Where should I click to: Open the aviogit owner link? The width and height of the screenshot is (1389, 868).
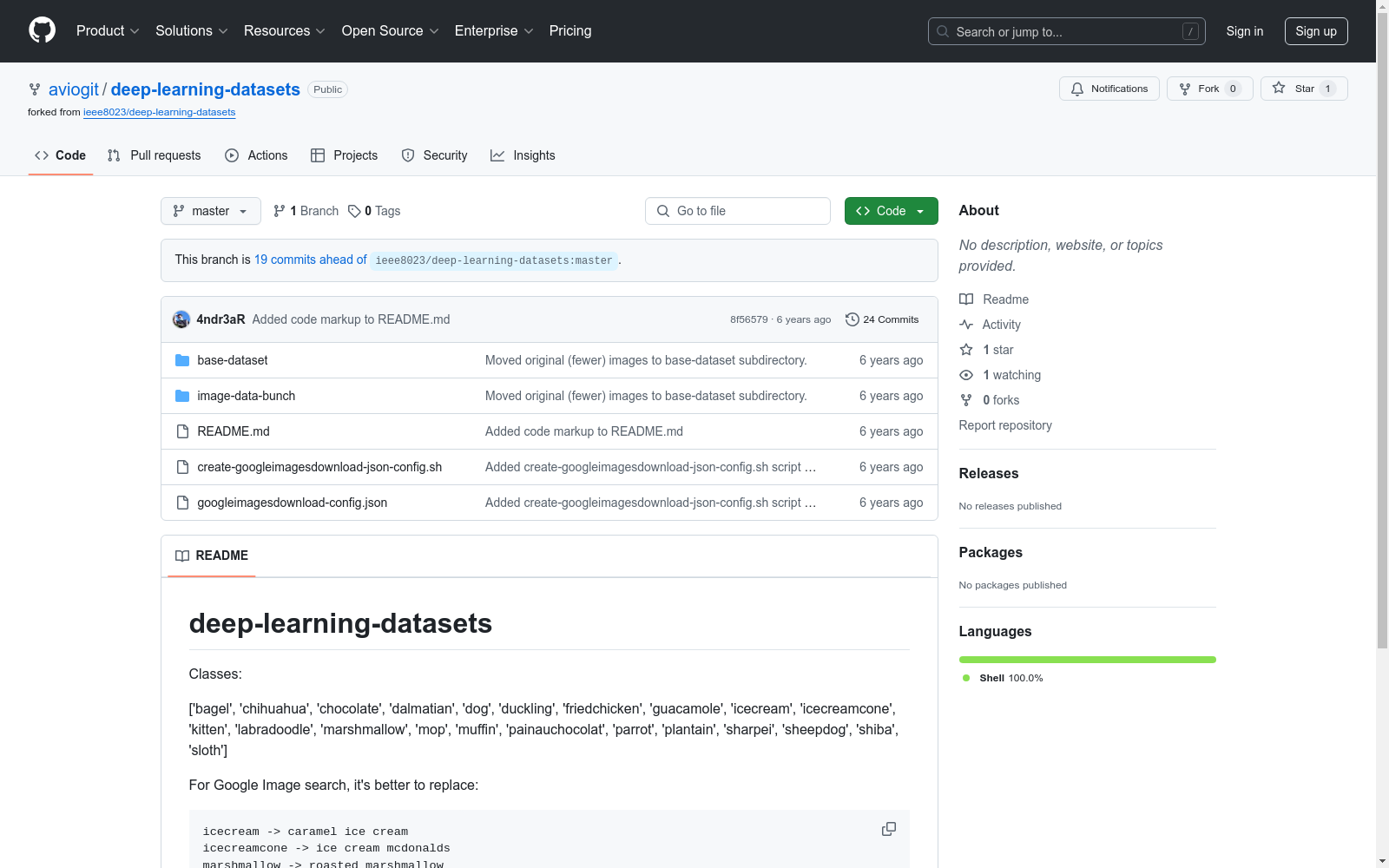coord(74,89)
